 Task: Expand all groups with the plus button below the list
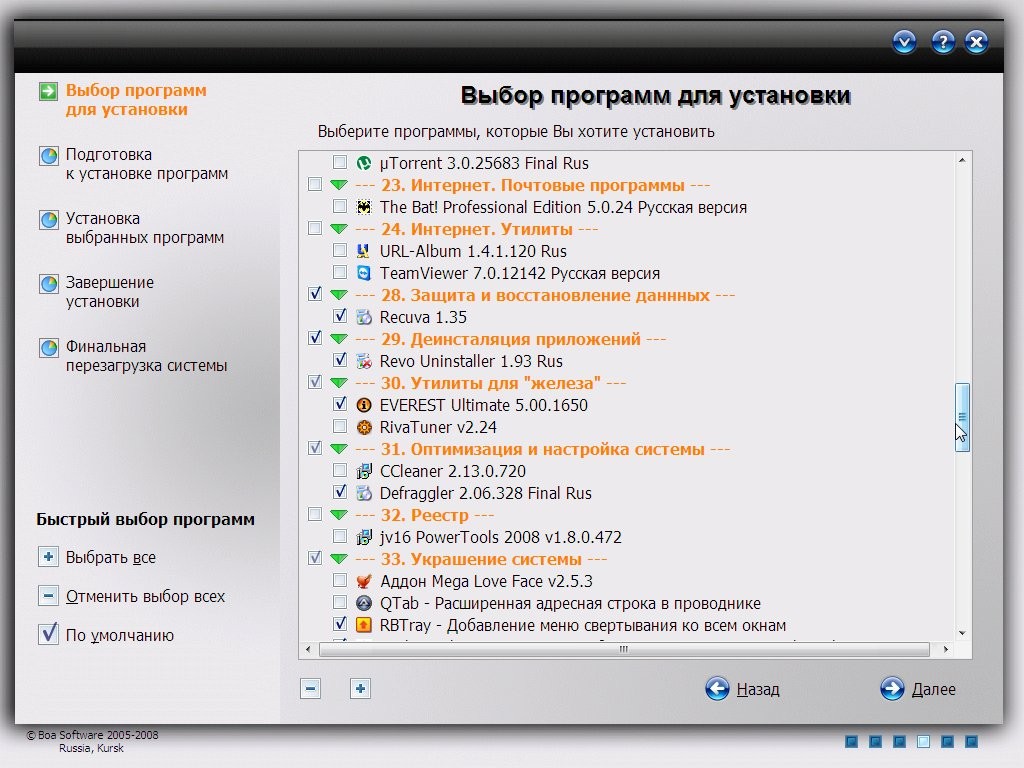click(x=360, y=688)
